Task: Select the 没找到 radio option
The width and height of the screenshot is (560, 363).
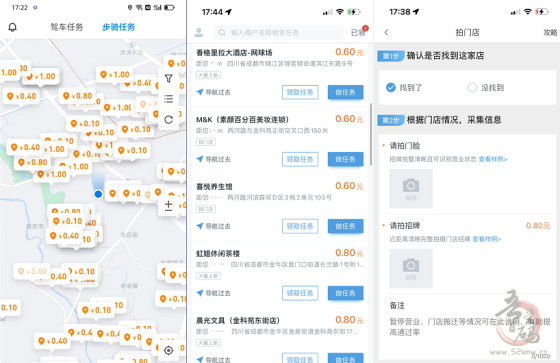Action: click(x=486, y=88)
